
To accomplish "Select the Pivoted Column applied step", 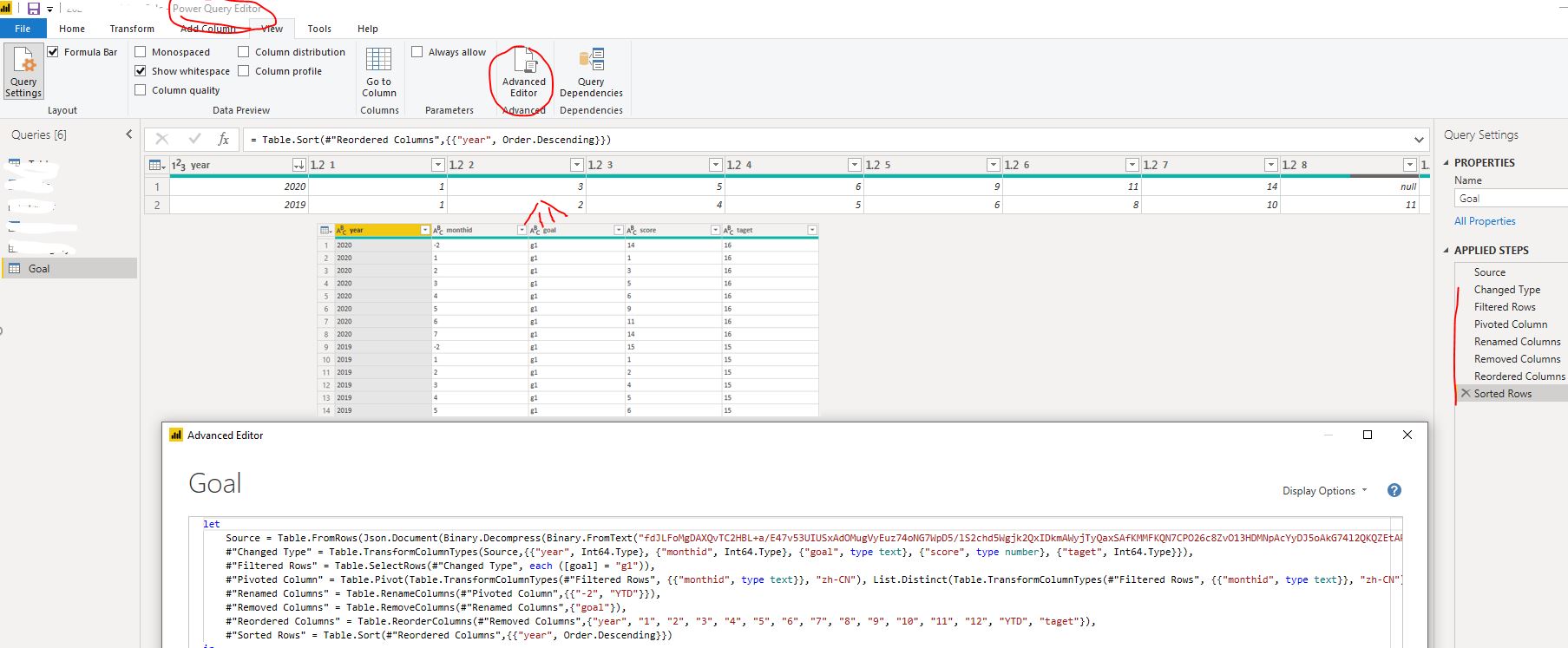I will (1511, 324).
